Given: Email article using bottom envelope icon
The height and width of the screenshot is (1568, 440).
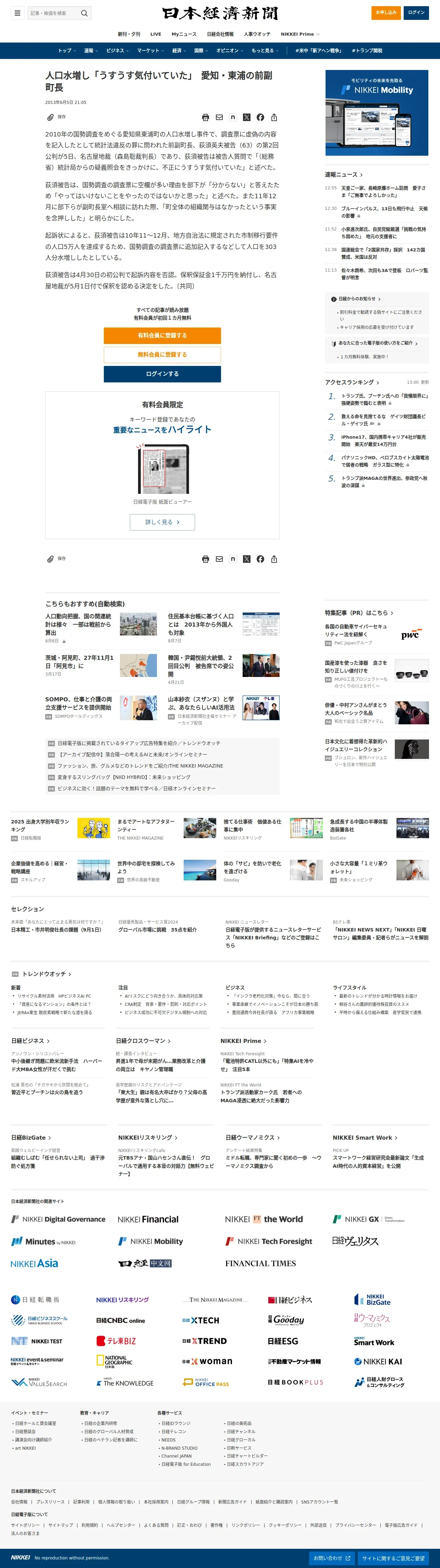Looking at the screenshot, I should point(219,559).
